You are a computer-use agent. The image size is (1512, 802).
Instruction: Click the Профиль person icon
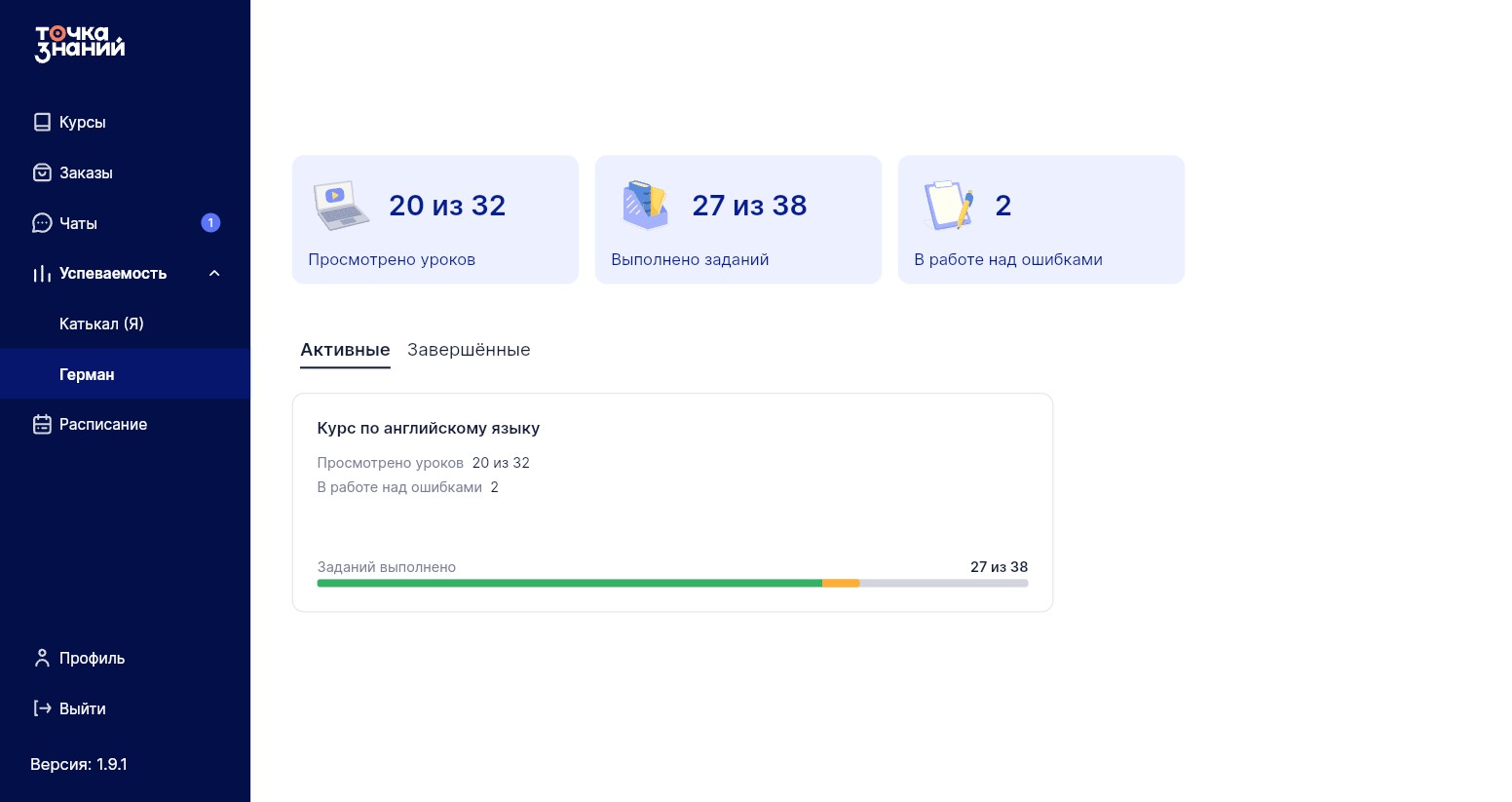point(42,658)
